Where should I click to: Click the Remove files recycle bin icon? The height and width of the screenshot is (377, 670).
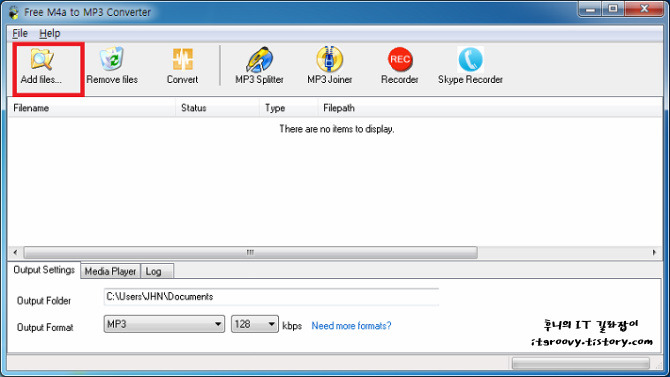tap(112, 59)
